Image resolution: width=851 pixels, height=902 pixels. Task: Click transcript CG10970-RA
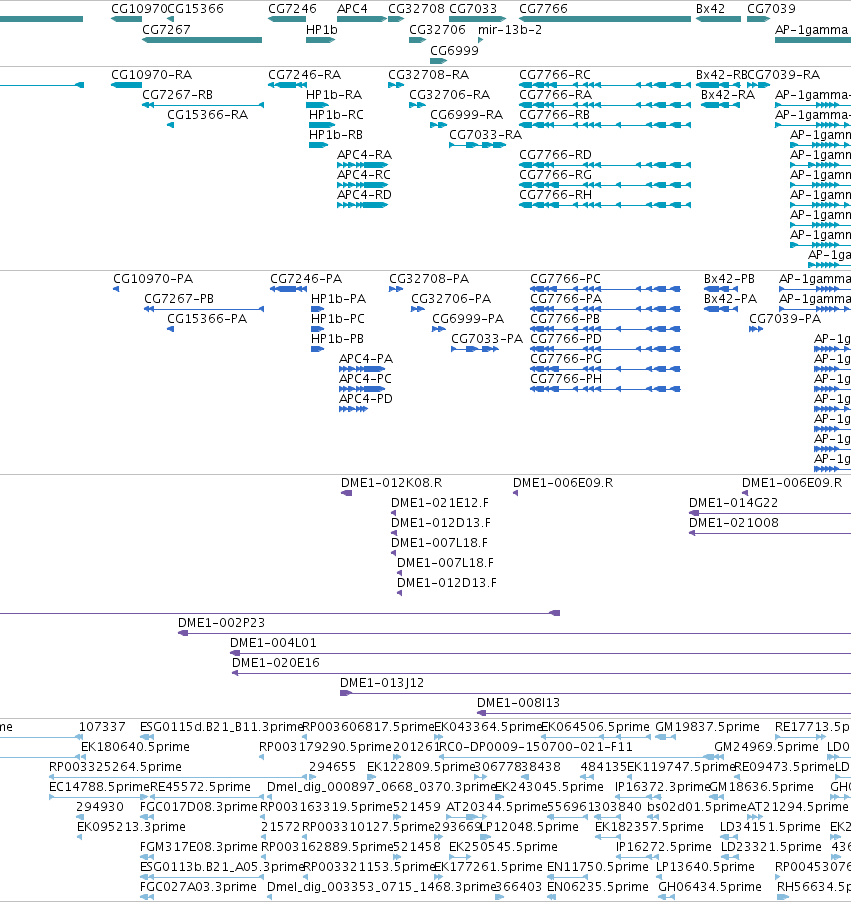point(152,75)
